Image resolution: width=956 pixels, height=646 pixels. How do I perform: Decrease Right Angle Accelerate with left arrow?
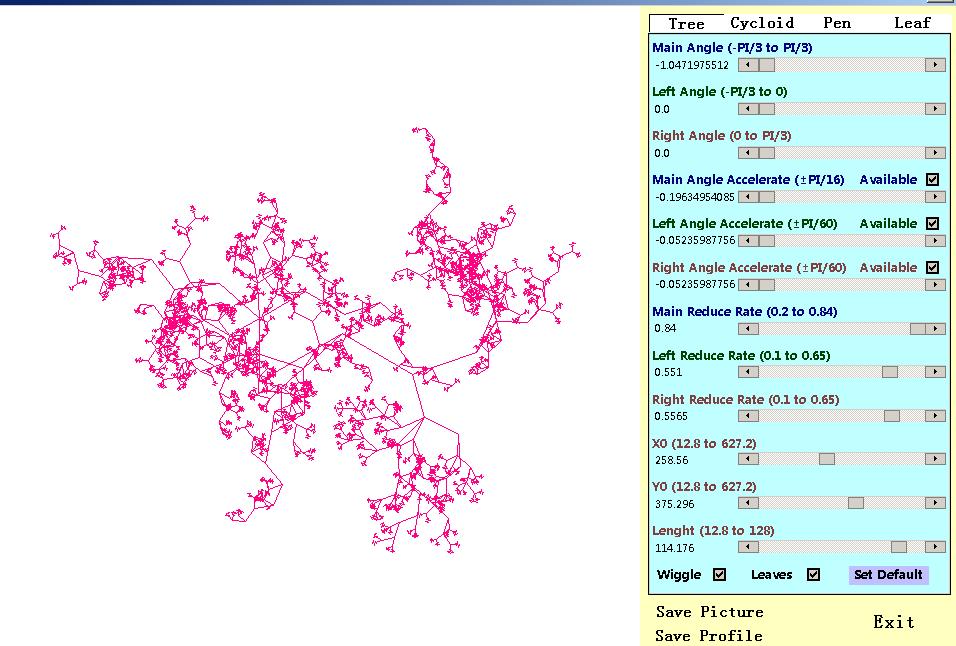tap(748, 285)
